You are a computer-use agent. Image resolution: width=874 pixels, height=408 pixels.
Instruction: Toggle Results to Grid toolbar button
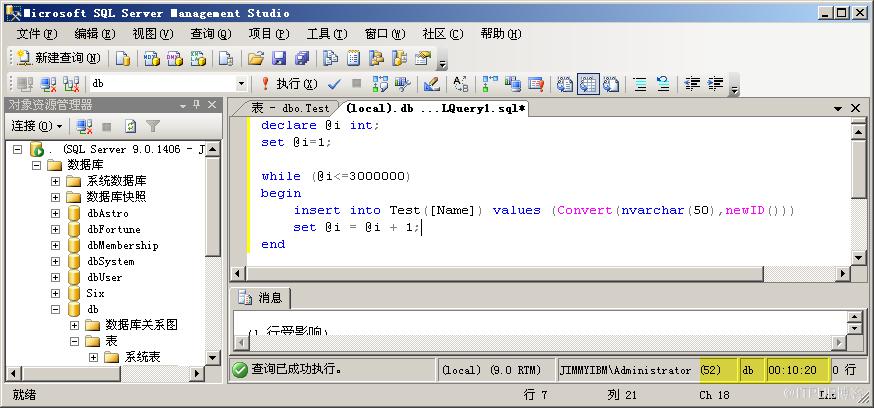pyautogui.click(x=588, y=84)
